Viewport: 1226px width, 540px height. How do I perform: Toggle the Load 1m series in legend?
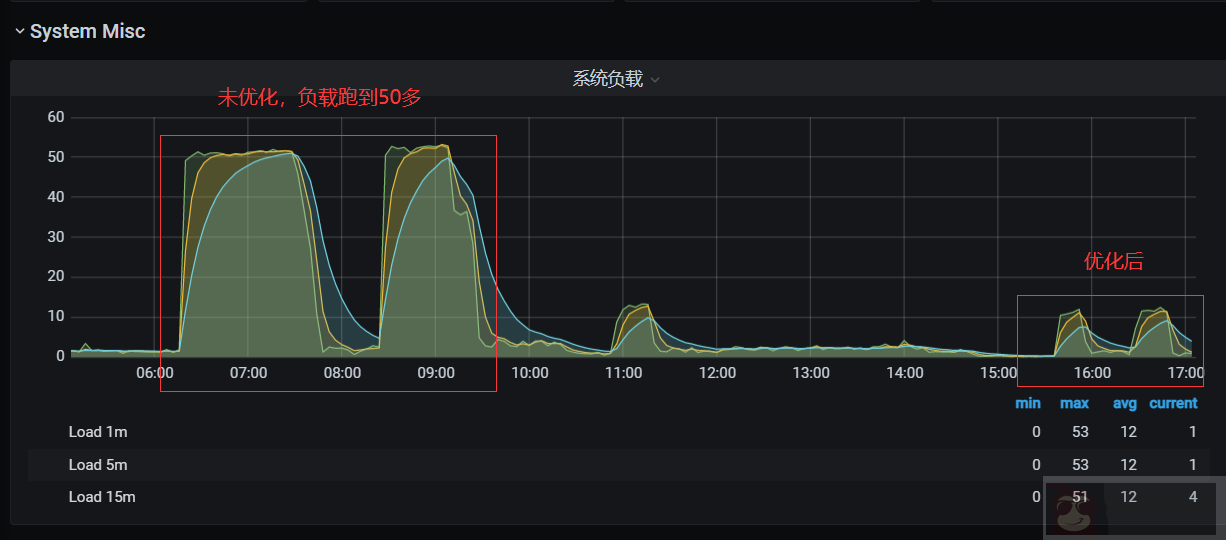tap(98, 432)
